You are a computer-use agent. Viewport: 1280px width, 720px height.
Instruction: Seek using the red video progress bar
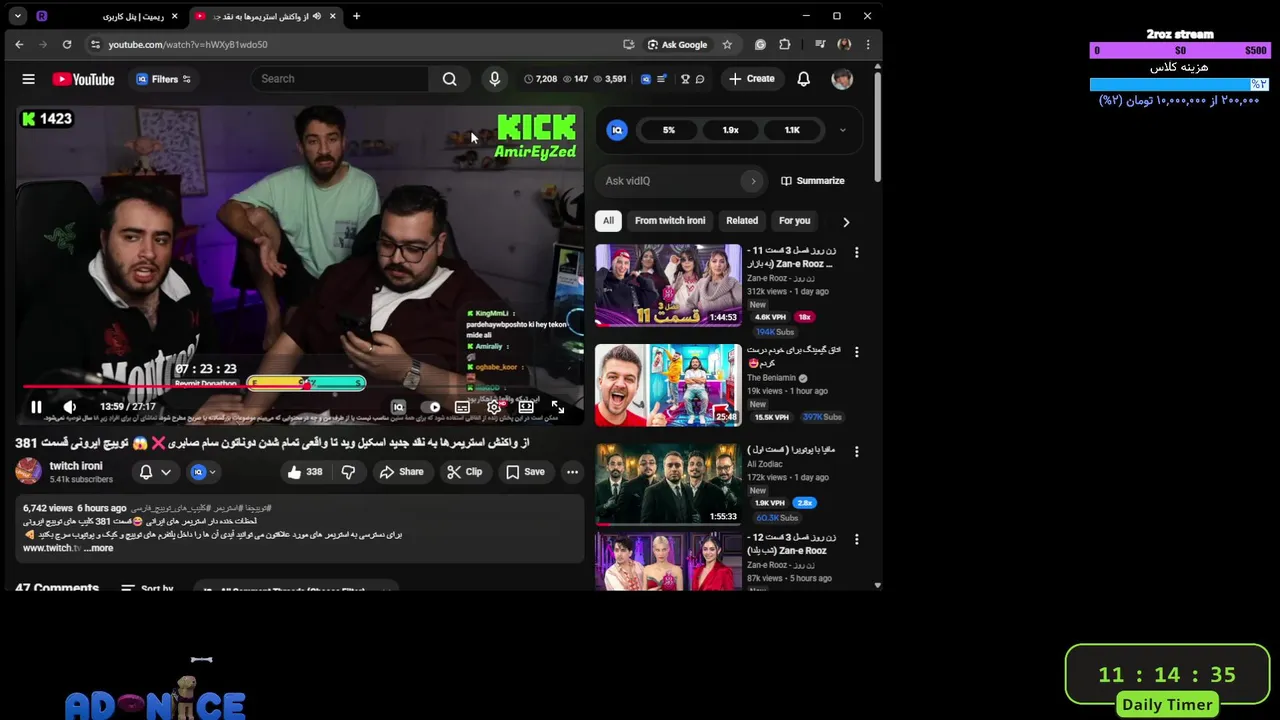point(299,387)
